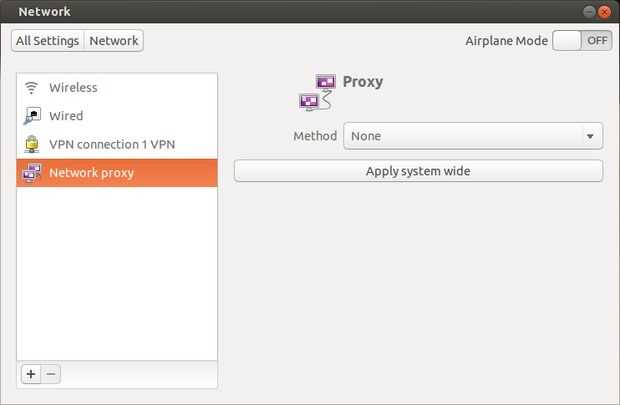This screenshot has width=620, height=405.
Task: Click the VPN padlock icon
Action: 31,144
